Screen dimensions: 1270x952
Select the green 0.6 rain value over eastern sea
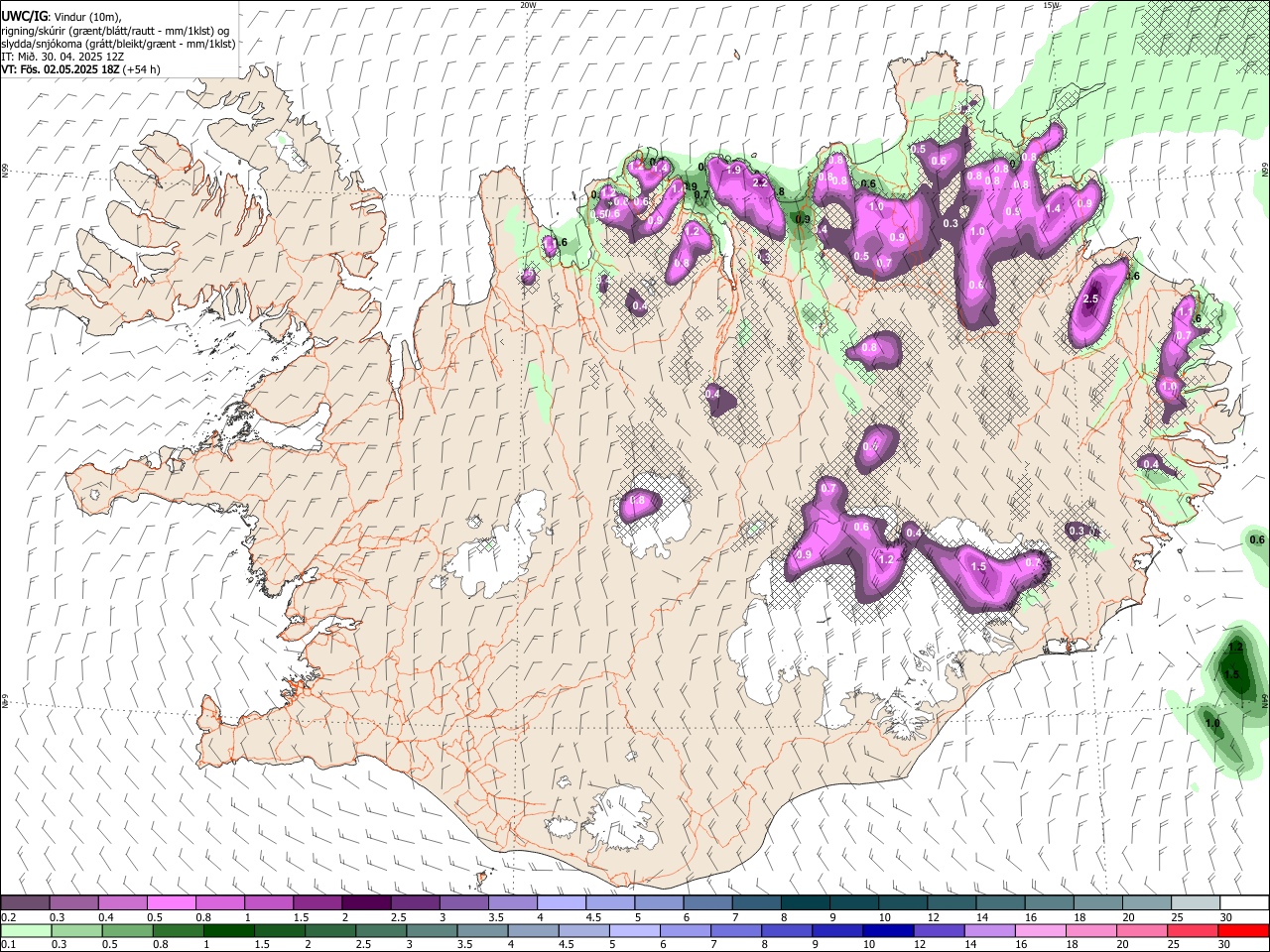(1257, 539)
